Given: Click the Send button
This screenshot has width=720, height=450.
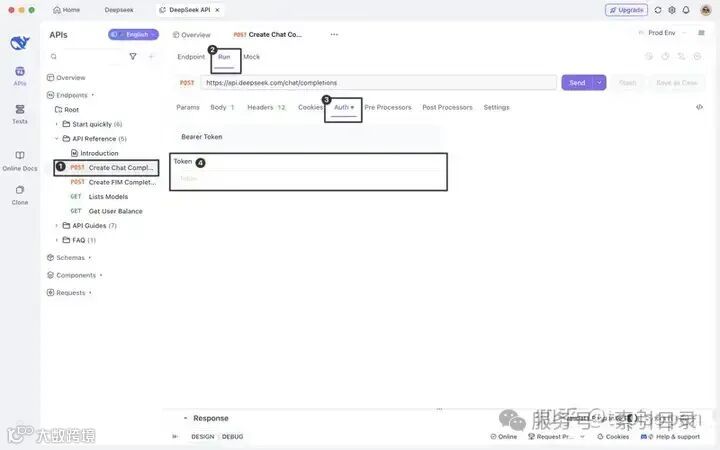Looking at the screenshot, I should pyautogui.click(x=577, y=83).
